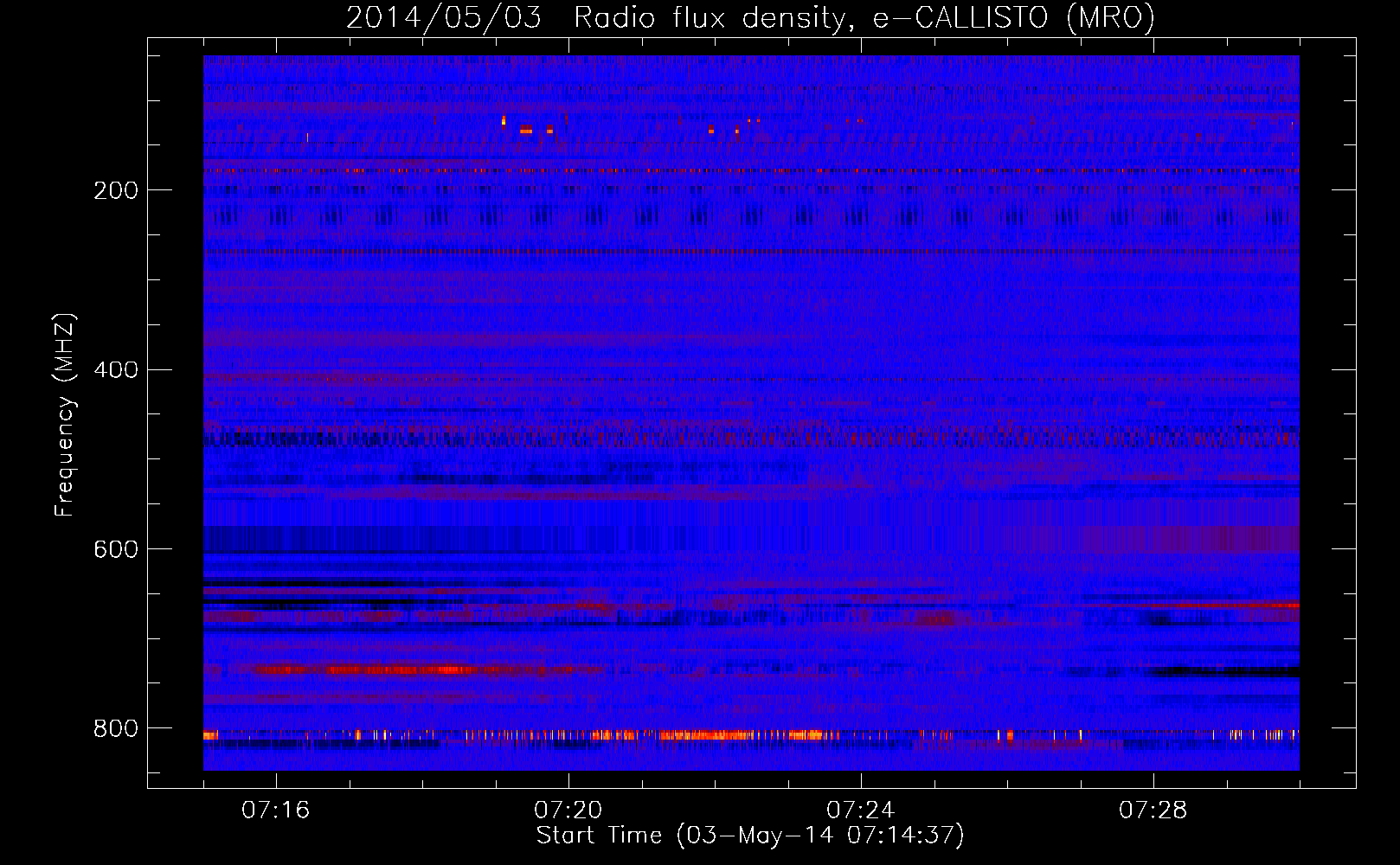Click the 07:16 time tick label
Screen dimensions: 1400x865
[276, 811]
